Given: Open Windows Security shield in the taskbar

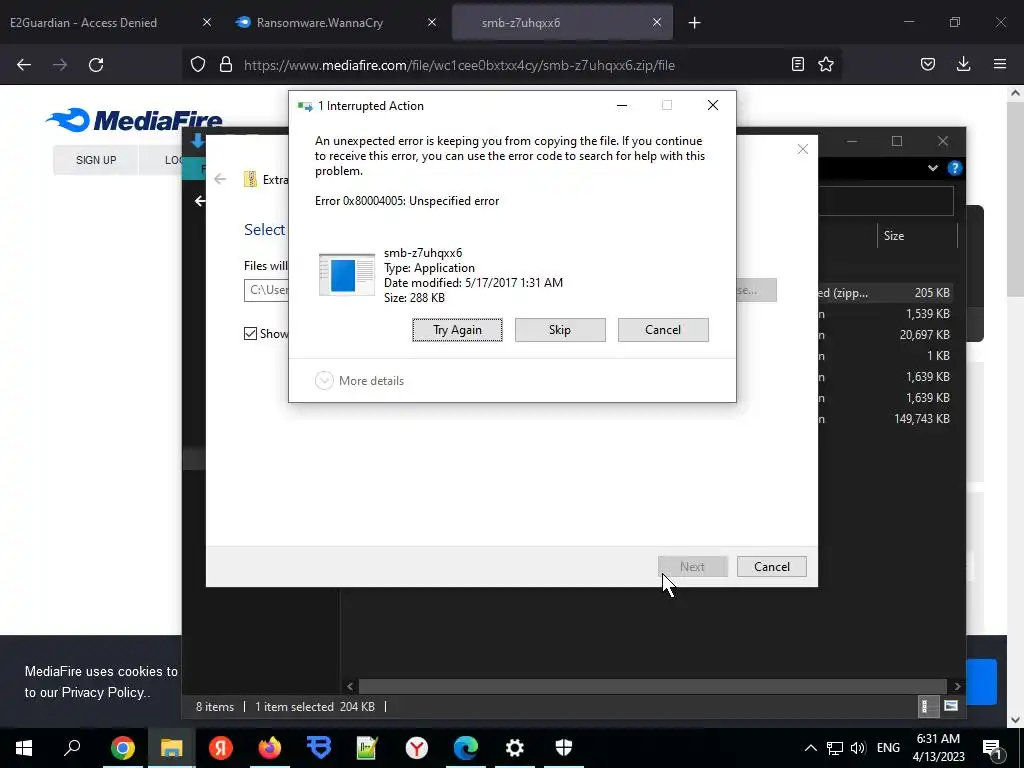Looking at the screenshot, I should click(564, 748).
